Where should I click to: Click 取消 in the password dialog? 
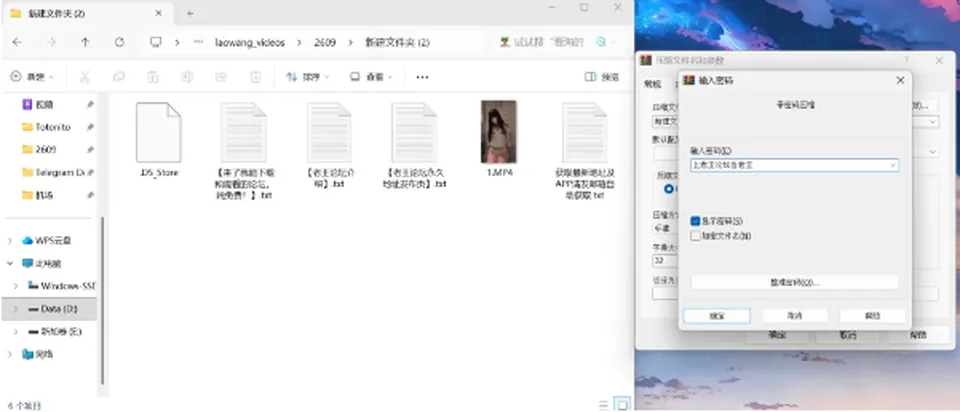click(794, 316)
